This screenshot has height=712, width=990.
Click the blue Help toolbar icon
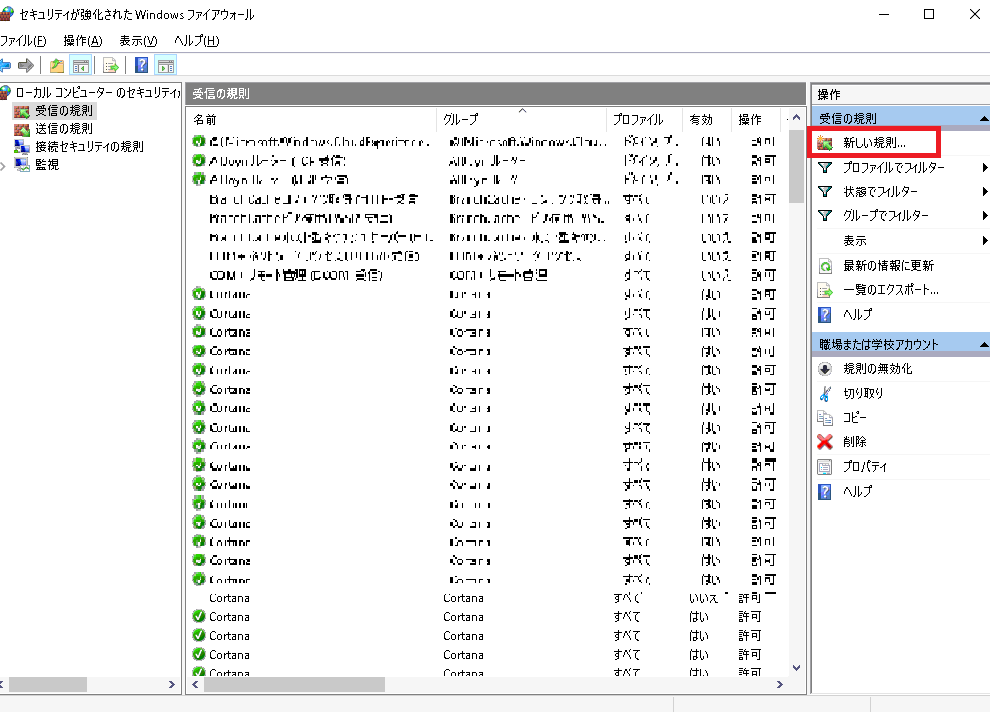pos(141,65)
